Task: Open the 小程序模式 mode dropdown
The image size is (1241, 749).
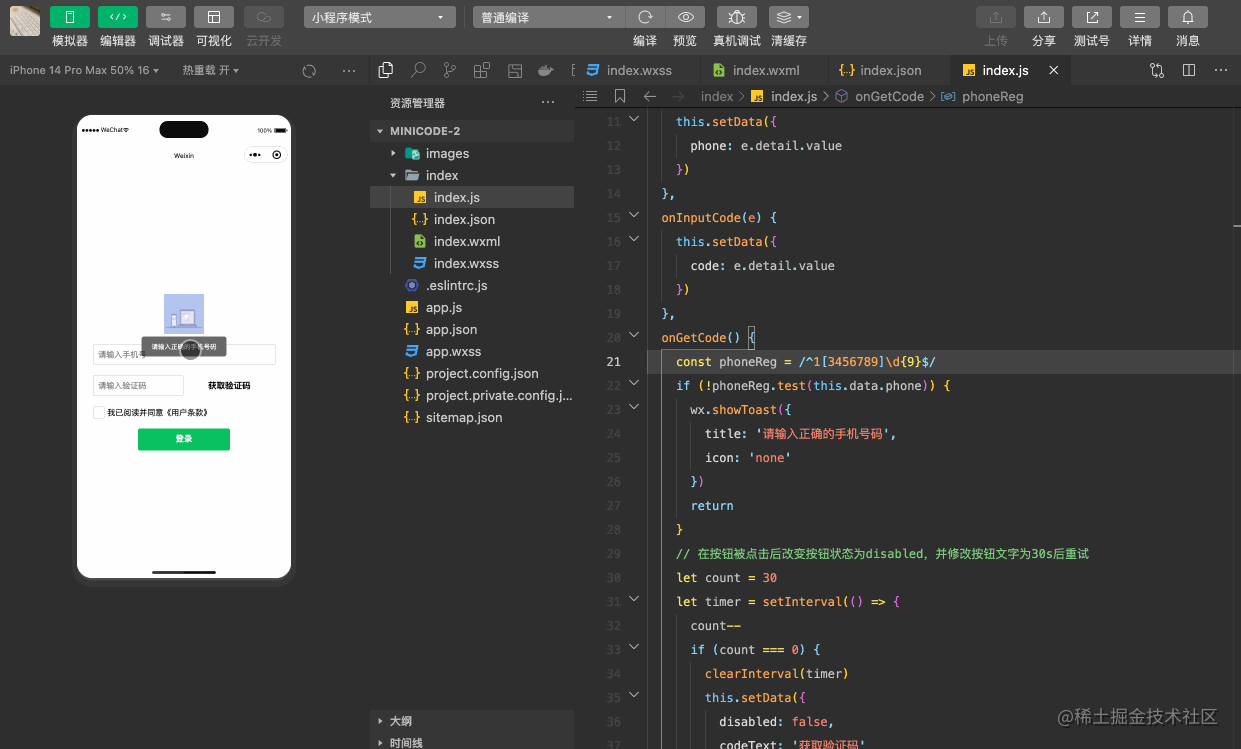Action: [380, 18]
